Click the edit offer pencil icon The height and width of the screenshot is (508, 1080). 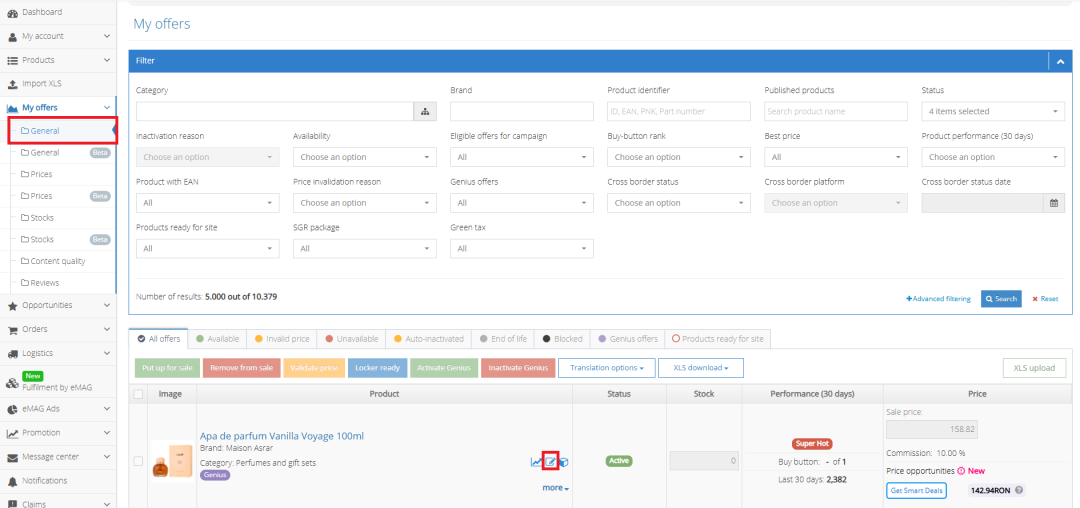[550, 462]
